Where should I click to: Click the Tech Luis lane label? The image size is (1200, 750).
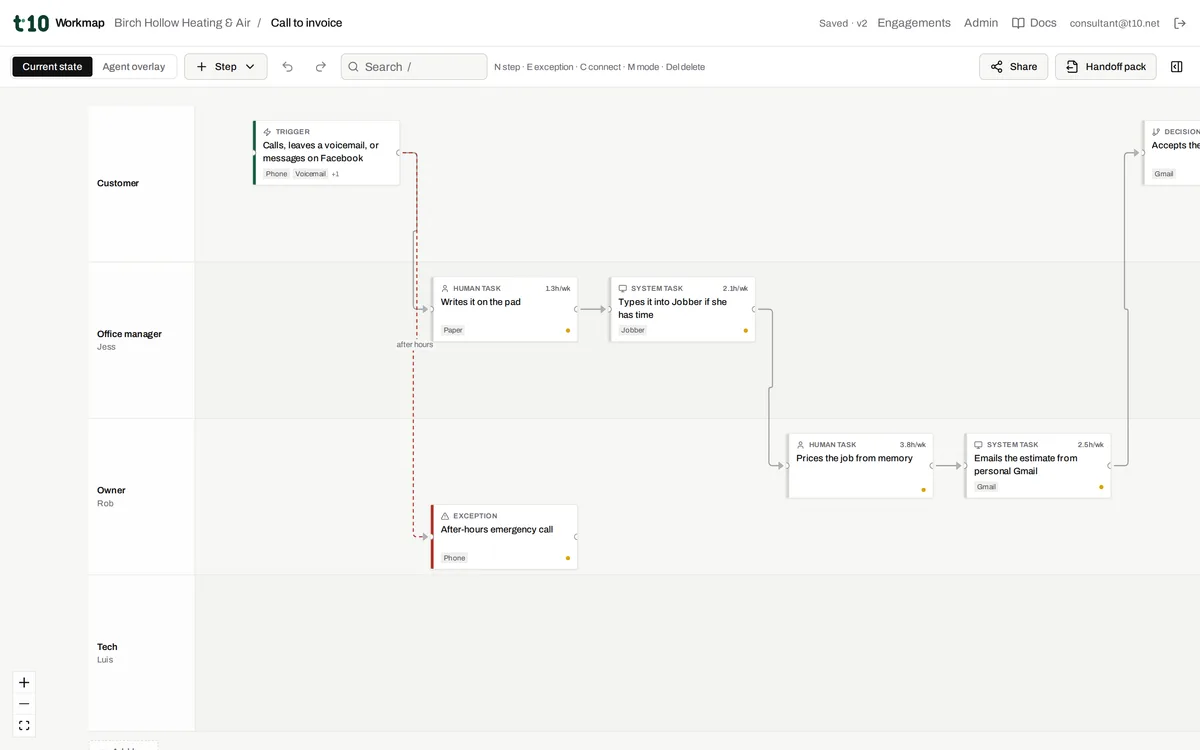pos(107,653)
